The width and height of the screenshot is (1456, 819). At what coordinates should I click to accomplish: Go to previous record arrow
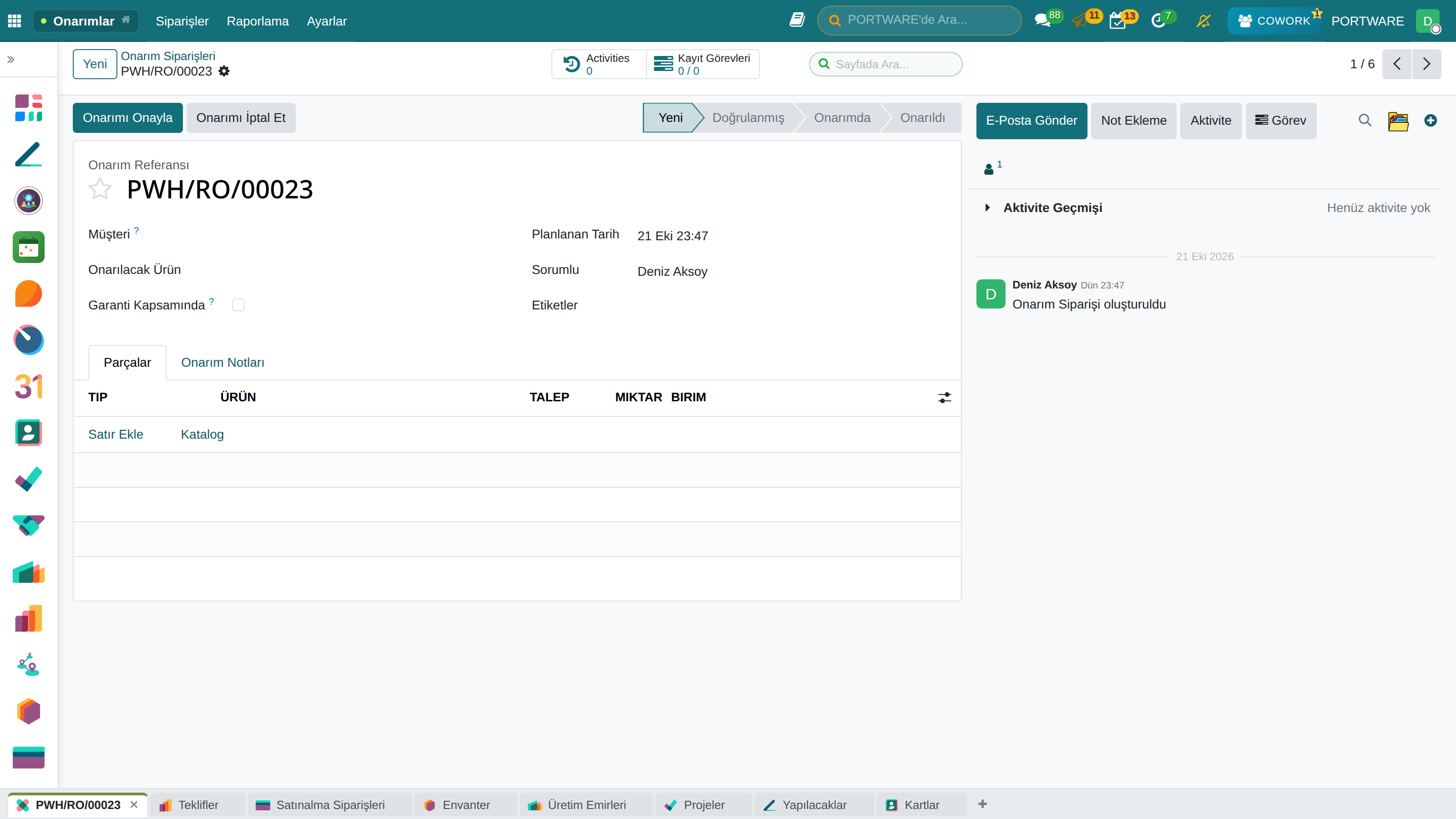pyautogui.click(x=1397, y=64)
